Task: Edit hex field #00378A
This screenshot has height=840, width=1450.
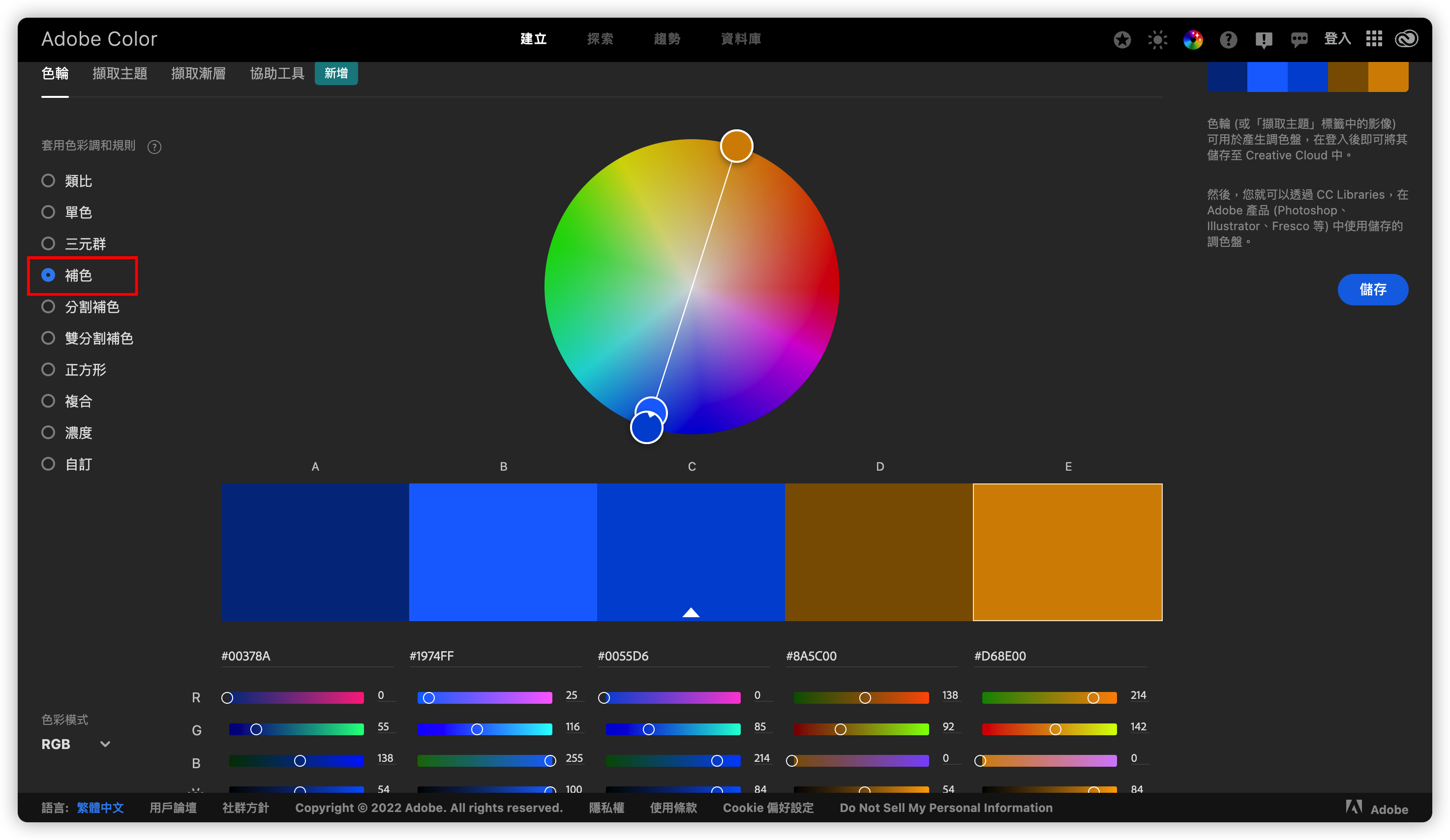Action: (307, 656)
